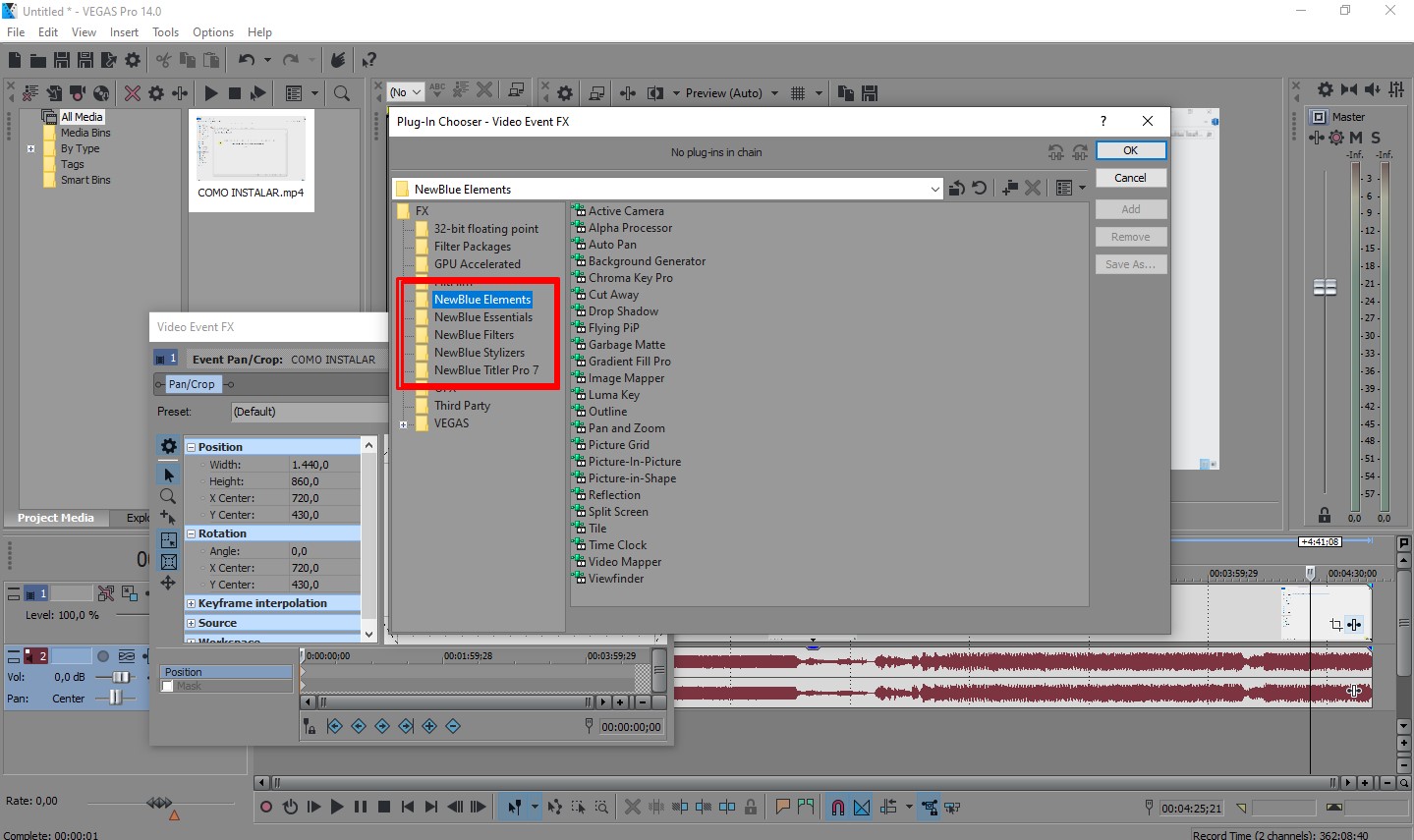Click the Undo arrow in main toolbar
The width and height of the screenshot is (1414, 840).
[x=246, y=60]
